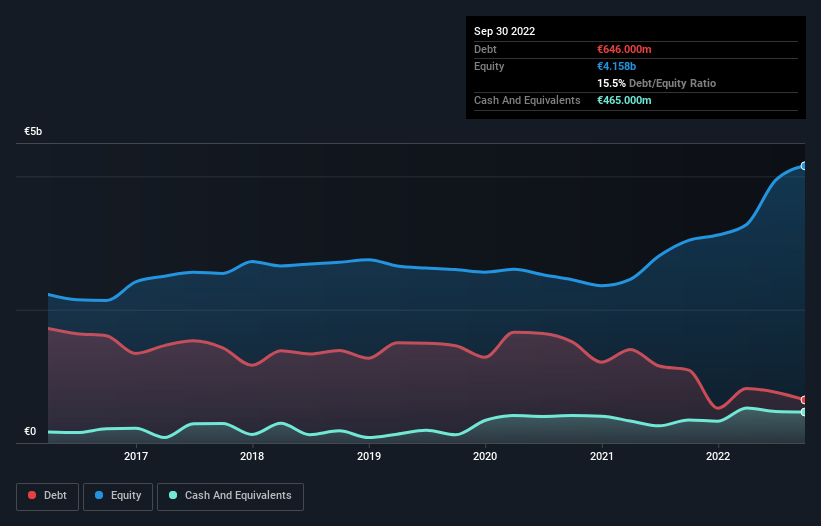
Task: Click the €646.000m debt value
Action: [624, 49]
